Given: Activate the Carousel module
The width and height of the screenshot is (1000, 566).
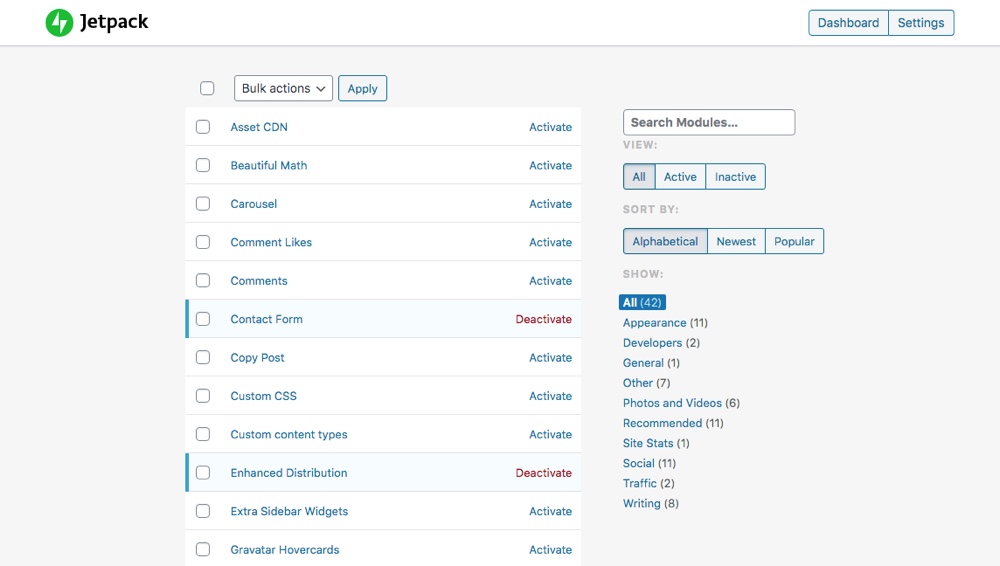Looking at the screenshot, I should click(x=550, y=204).
